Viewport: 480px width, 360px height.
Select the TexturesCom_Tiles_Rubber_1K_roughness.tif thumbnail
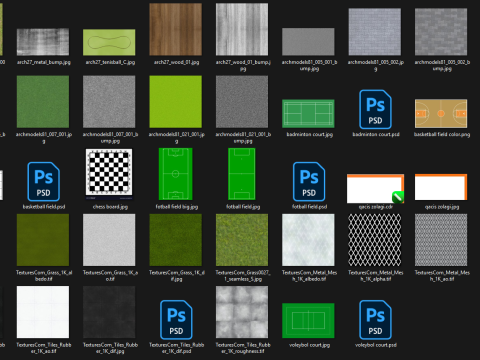click(242, 312)
